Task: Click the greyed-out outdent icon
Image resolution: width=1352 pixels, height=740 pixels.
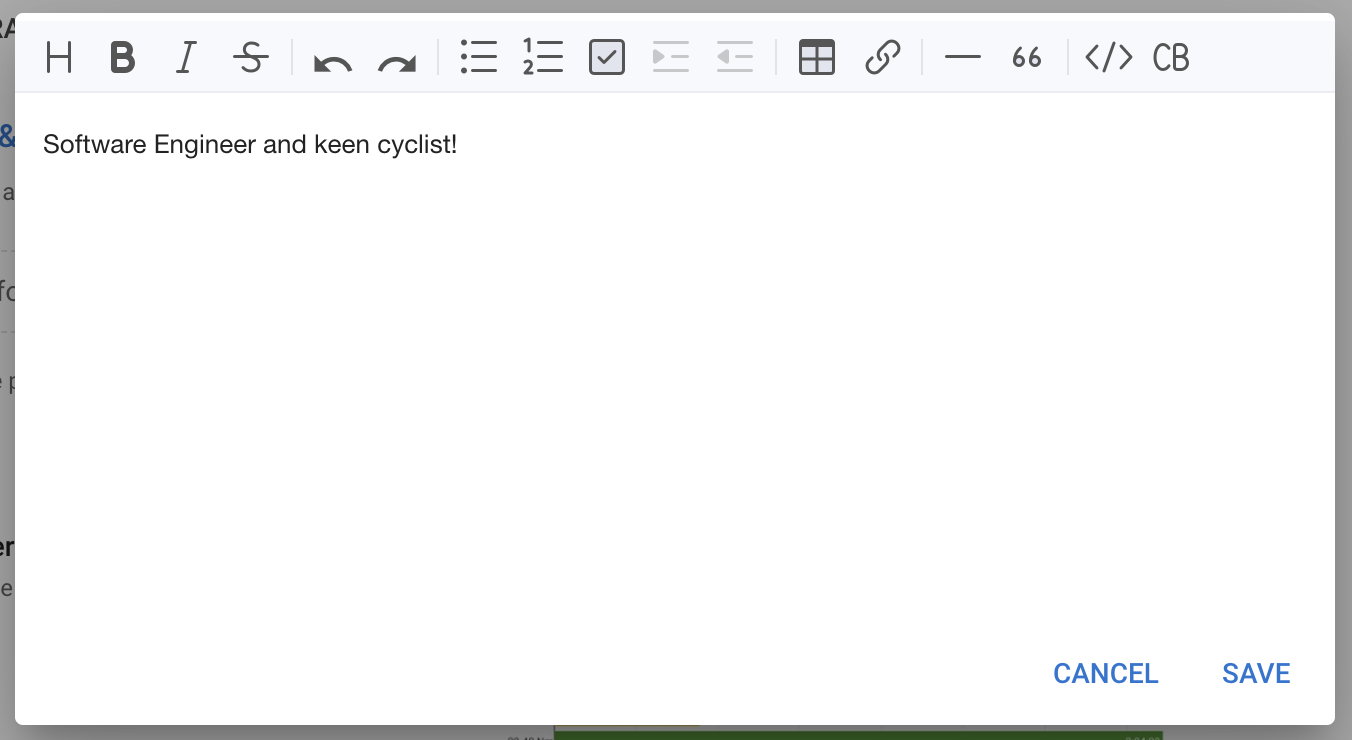Action: 735,58
